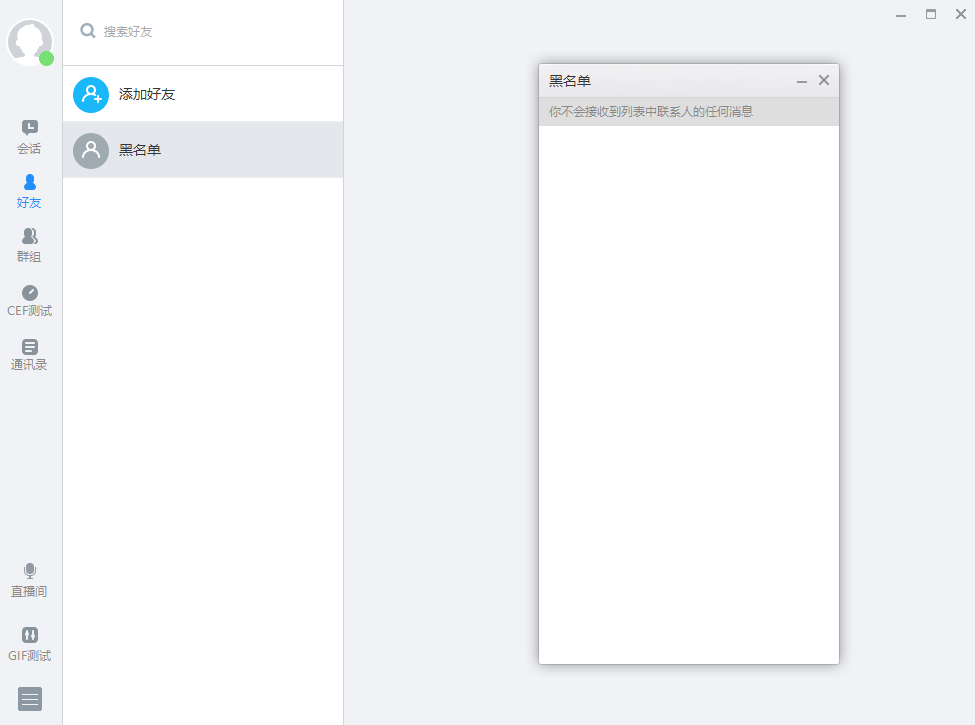Click the 添加好友 add friend icon

tap(91, 95)
